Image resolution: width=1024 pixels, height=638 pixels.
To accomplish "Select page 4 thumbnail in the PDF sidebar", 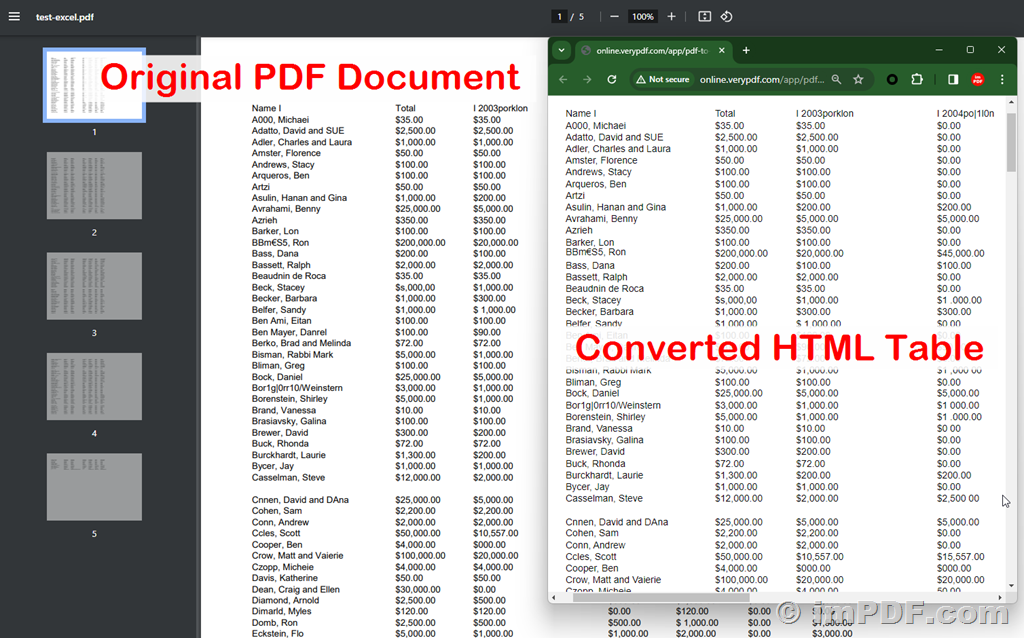I will (94, 387).
